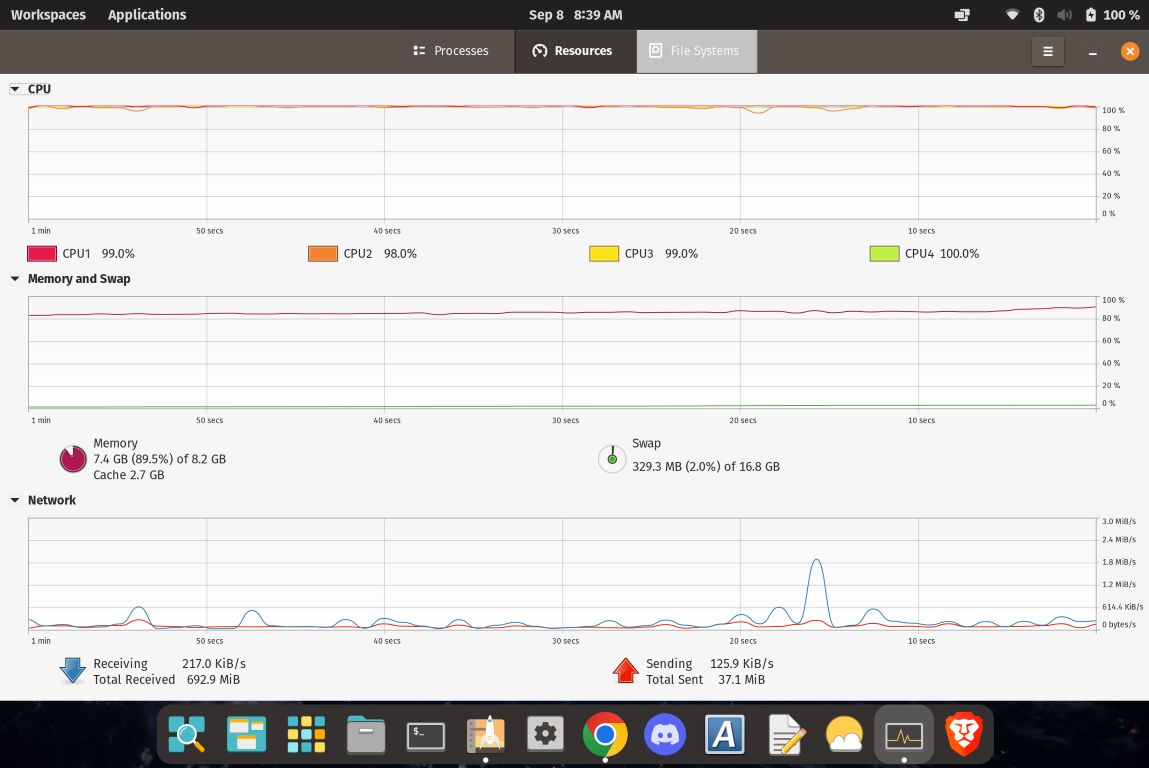This screenshot has width=1149, height=768.
Task: Open Google Chrome from the dock
Action: point(605,736)
